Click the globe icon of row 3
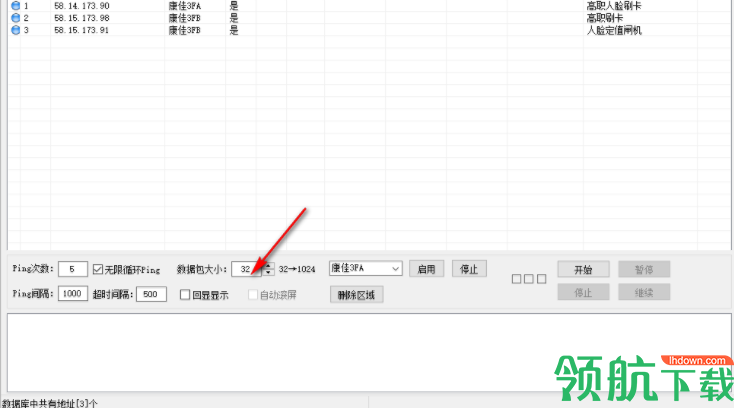This screenshot has height=408, width=734. coord(15,30)
